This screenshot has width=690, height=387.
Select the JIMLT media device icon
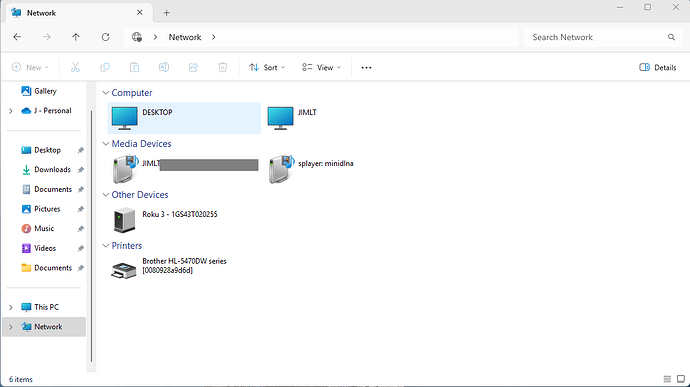click(125, 169)
